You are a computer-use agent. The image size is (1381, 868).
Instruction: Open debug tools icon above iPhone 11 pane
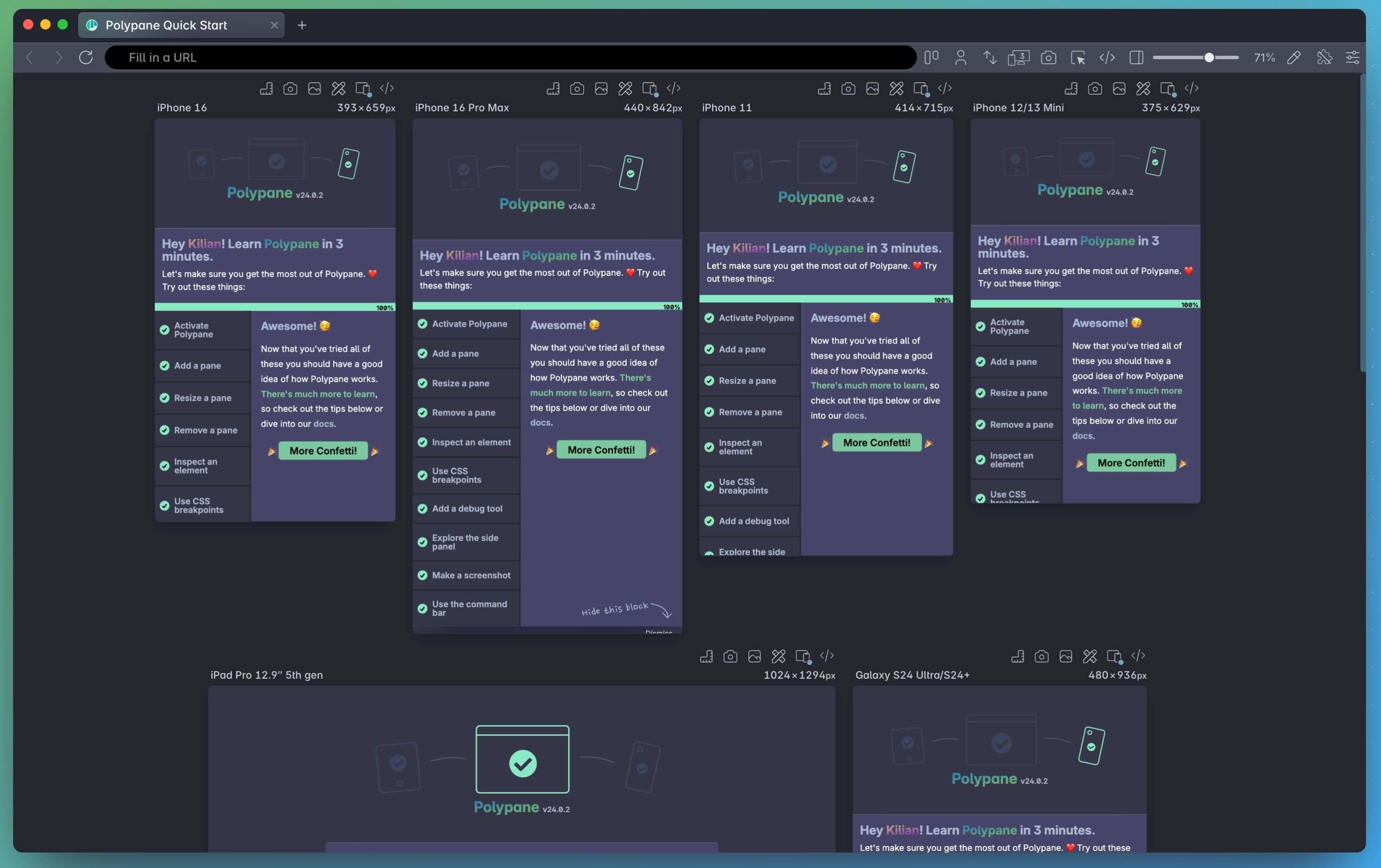[x=896, y=88]
